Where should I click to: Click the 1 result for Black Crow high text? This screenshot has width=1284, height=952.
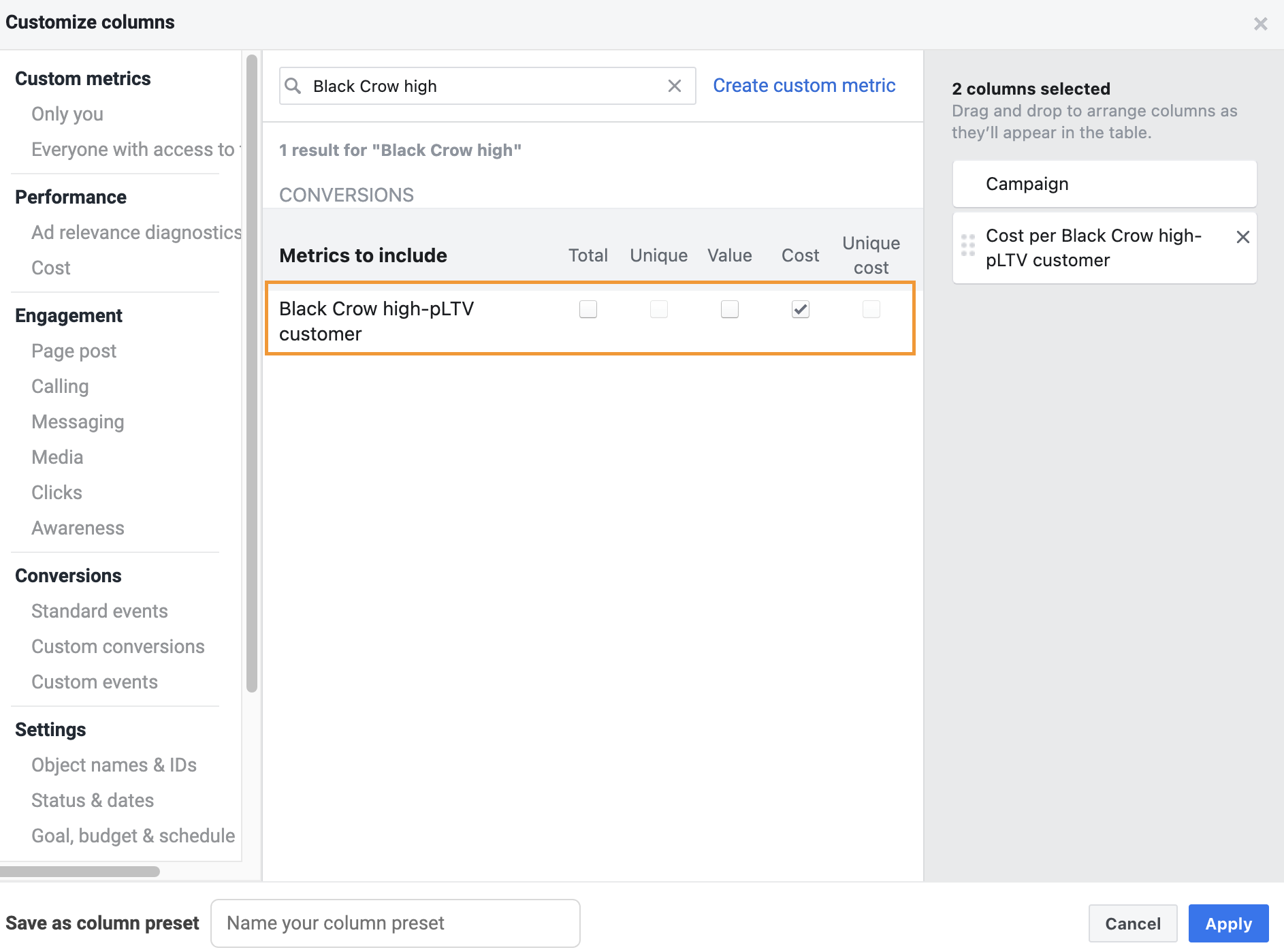[400, 150]
